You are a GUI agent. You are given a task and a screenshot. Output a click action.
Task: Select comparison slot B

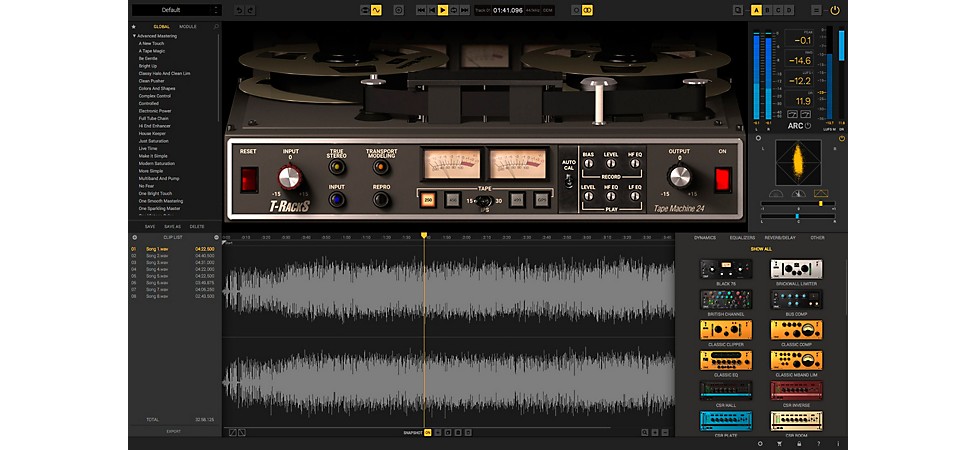click(767, 10)
